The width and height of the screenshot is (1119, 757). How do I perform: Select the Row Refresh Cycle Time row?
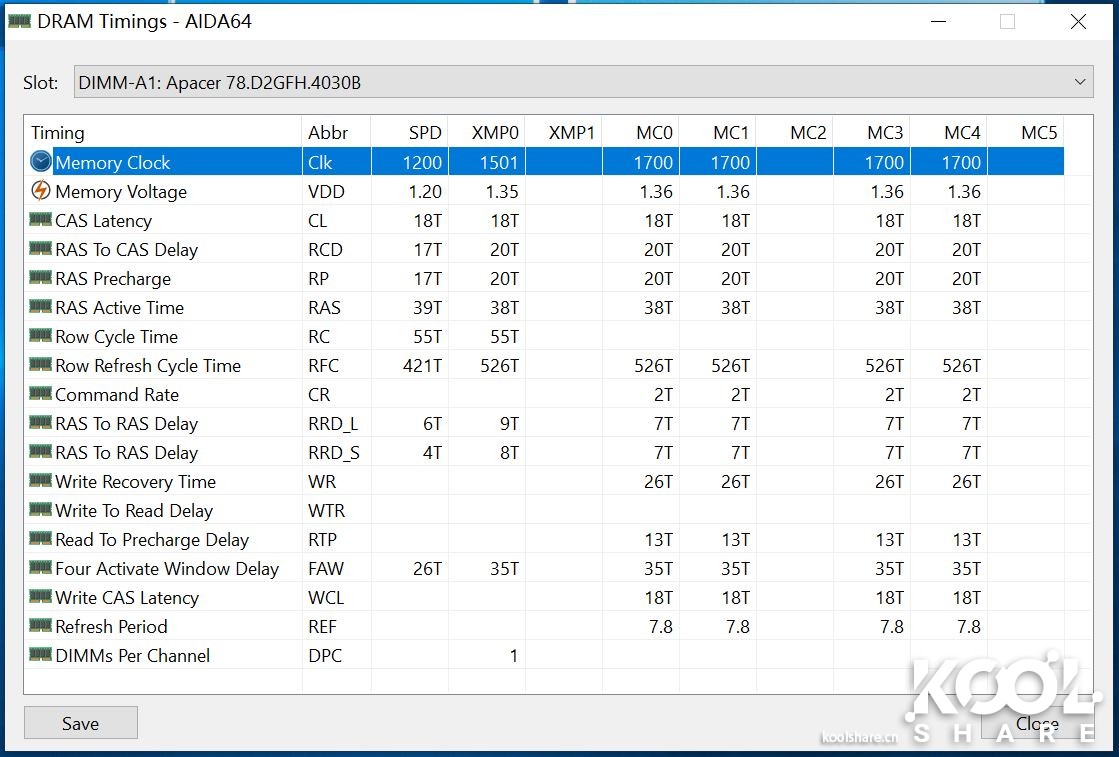point(148,366)
